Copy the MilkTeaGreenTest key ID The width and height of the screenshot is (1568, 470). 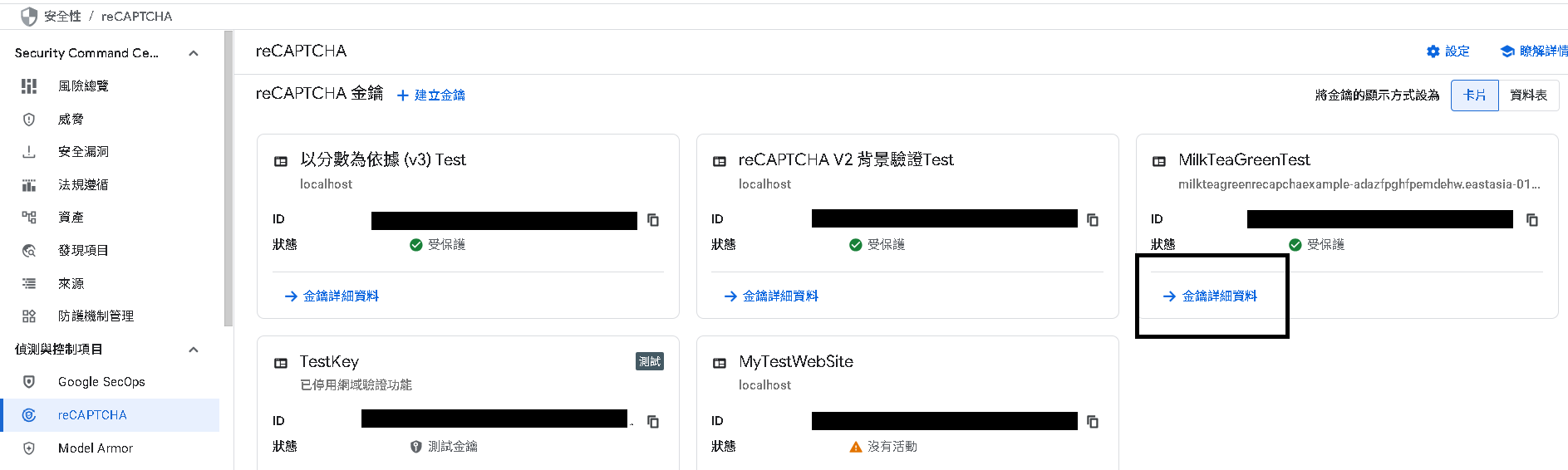[x=1532, y=220]
